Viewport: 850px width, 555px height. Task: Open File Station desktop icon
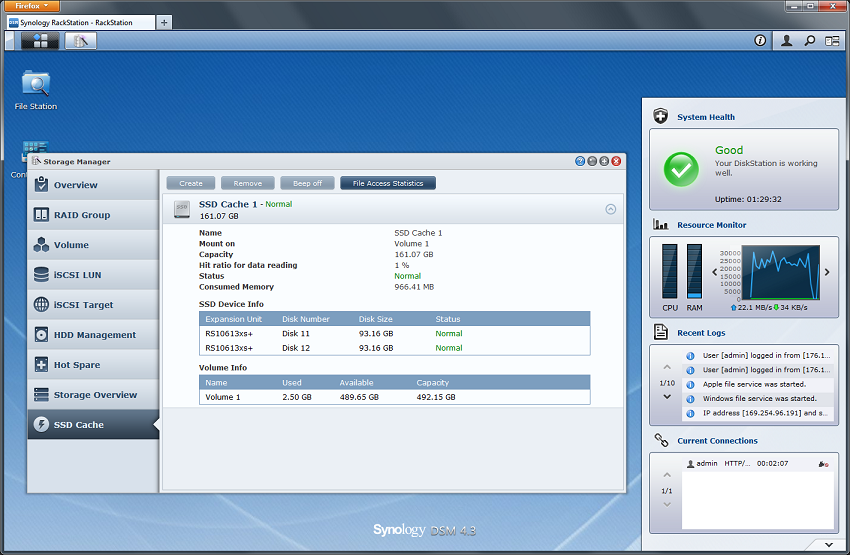(x=36, y=90)
